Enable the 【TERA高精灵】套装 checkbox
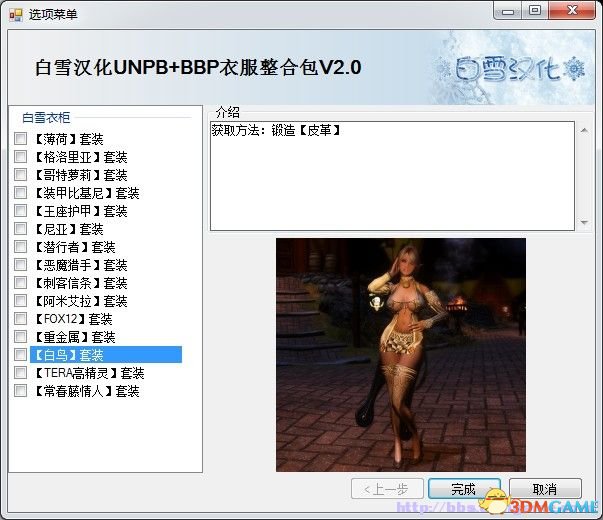The width and height of the screenshot is (603, 520). pos(20,373)
